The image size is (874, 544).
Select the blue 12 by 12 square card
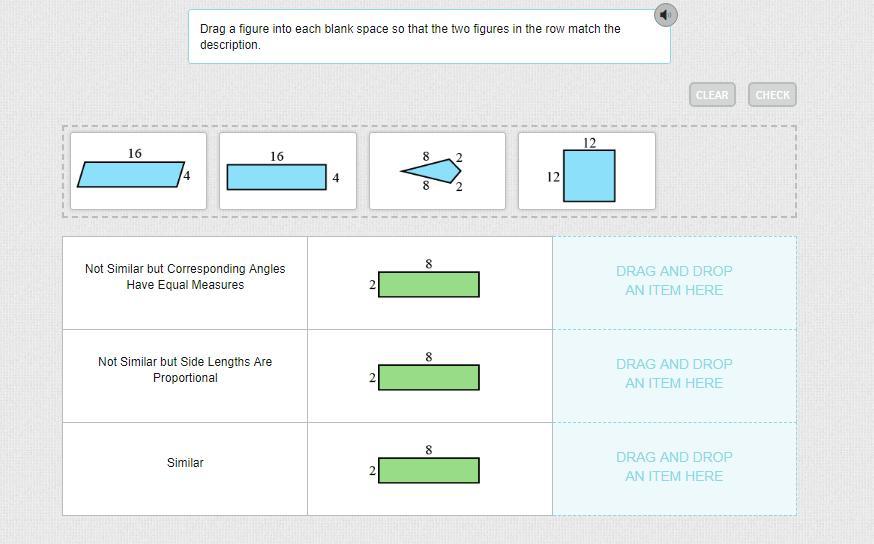pyautogui.click(x=587, y=172)
